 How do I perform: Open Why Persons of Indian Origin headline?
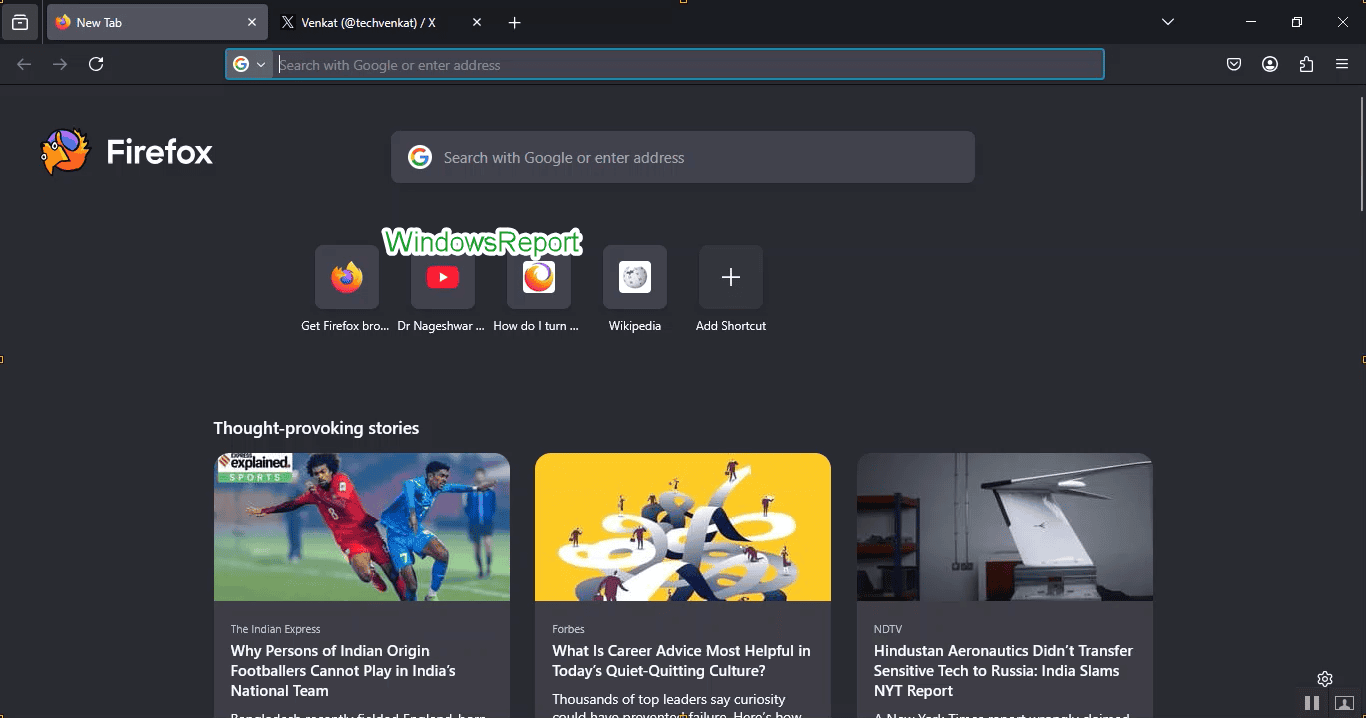343,671
